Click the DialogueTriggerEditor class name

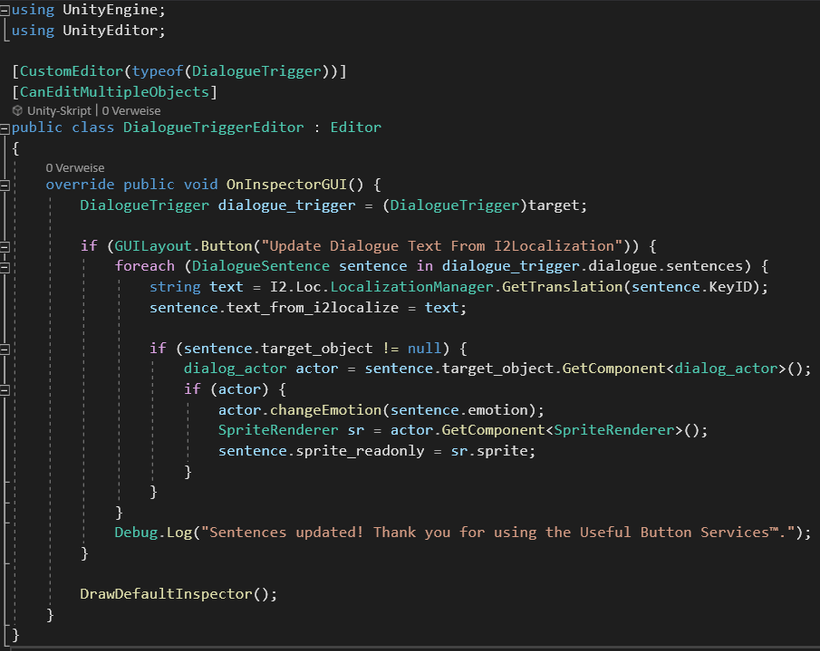tap(213, 128)
